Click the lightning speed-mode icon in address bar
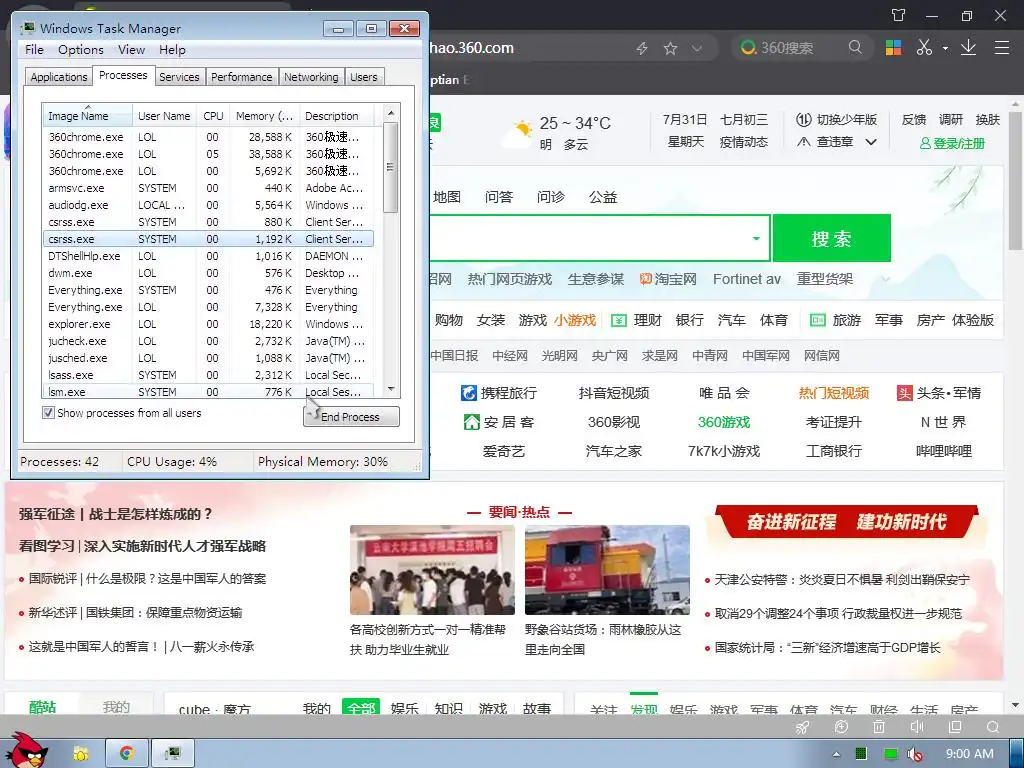Image resolution: width=1024 pixels, height=768 pixels. 642,48
